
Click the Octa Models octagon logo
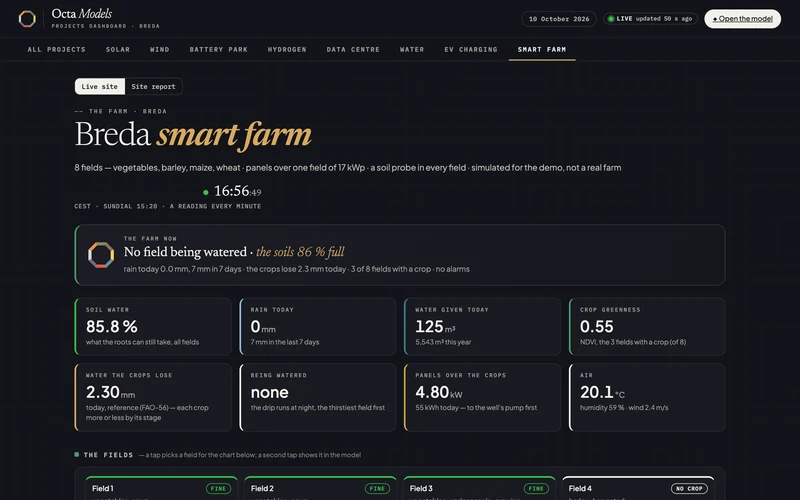(x=27, y=19)
